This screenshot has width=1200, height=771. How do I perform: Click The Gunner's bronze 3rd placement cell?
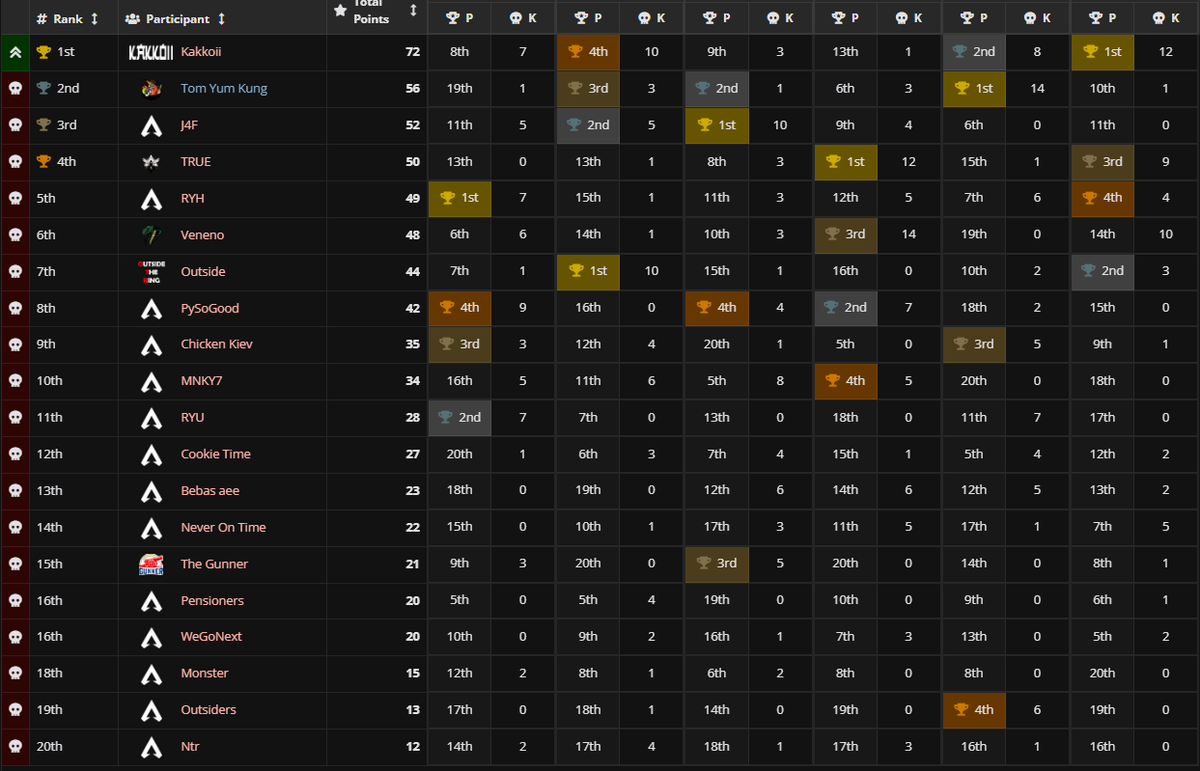pos(717,564)
